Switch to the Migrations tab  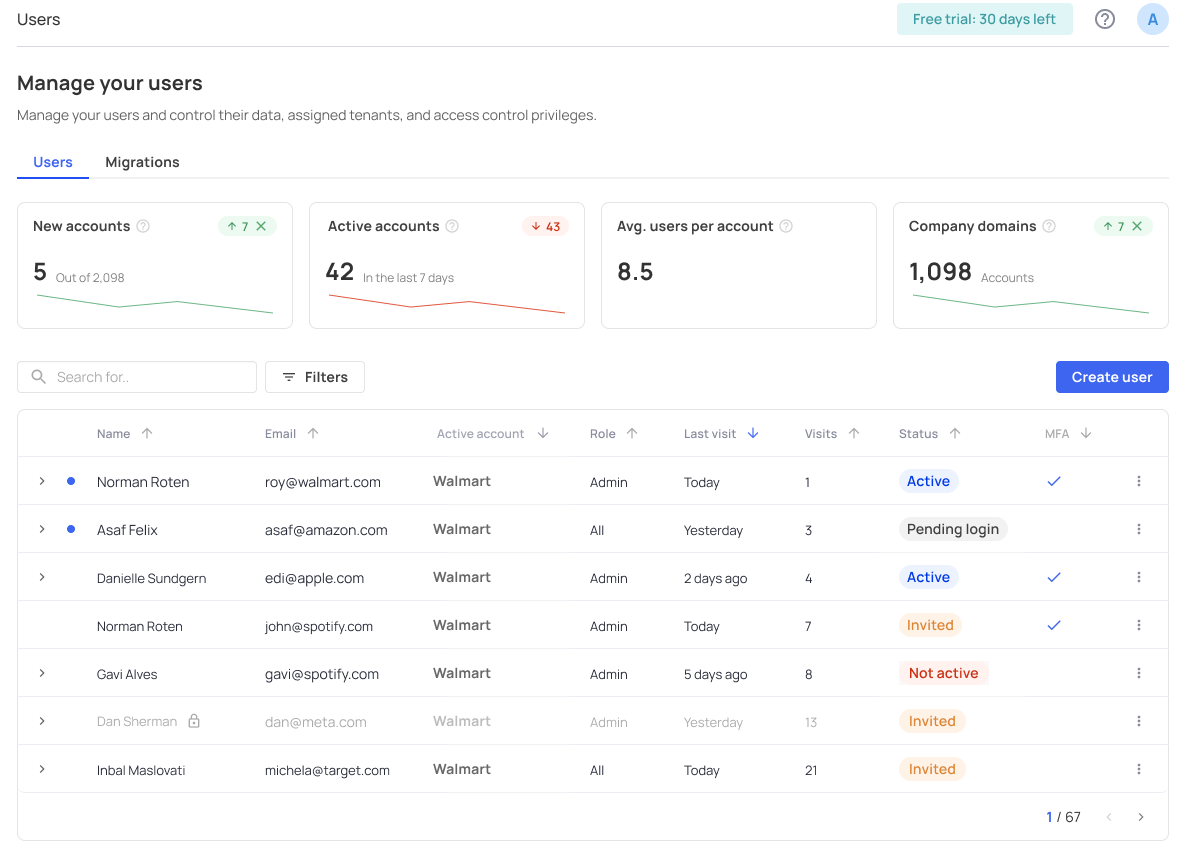pyautogui.click(x=142, y=162)
